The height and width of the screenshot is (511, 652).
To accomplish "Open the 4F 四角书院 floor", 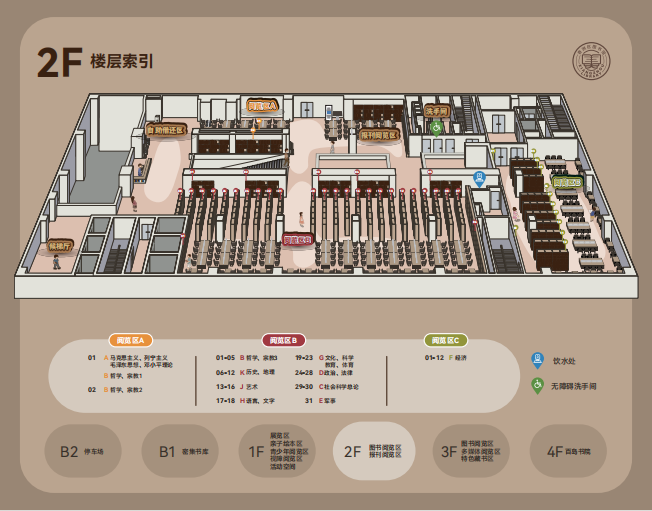I will pyautogui.click(x=569, y=451).
